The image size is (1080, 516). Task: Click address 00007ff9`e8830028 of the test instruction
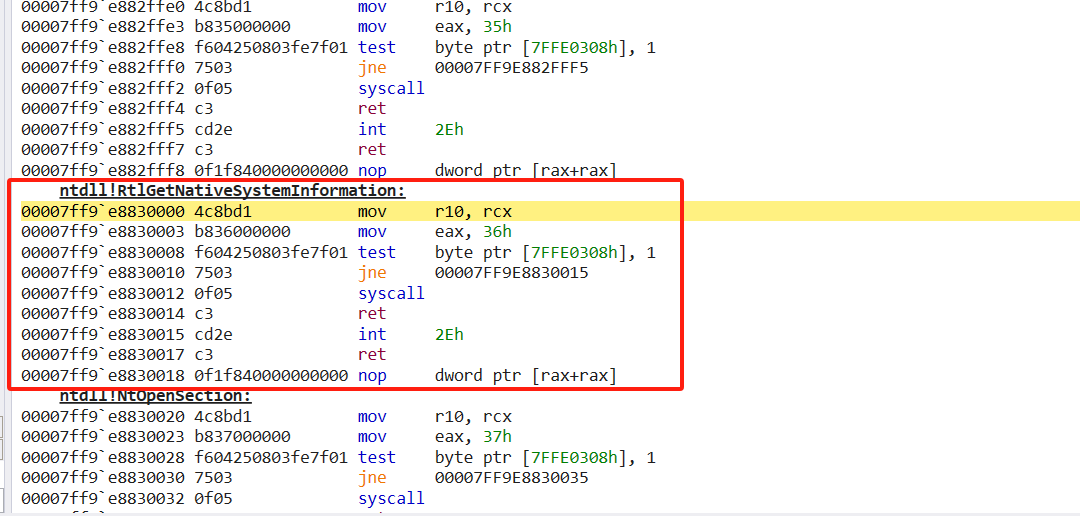[103, 457]
